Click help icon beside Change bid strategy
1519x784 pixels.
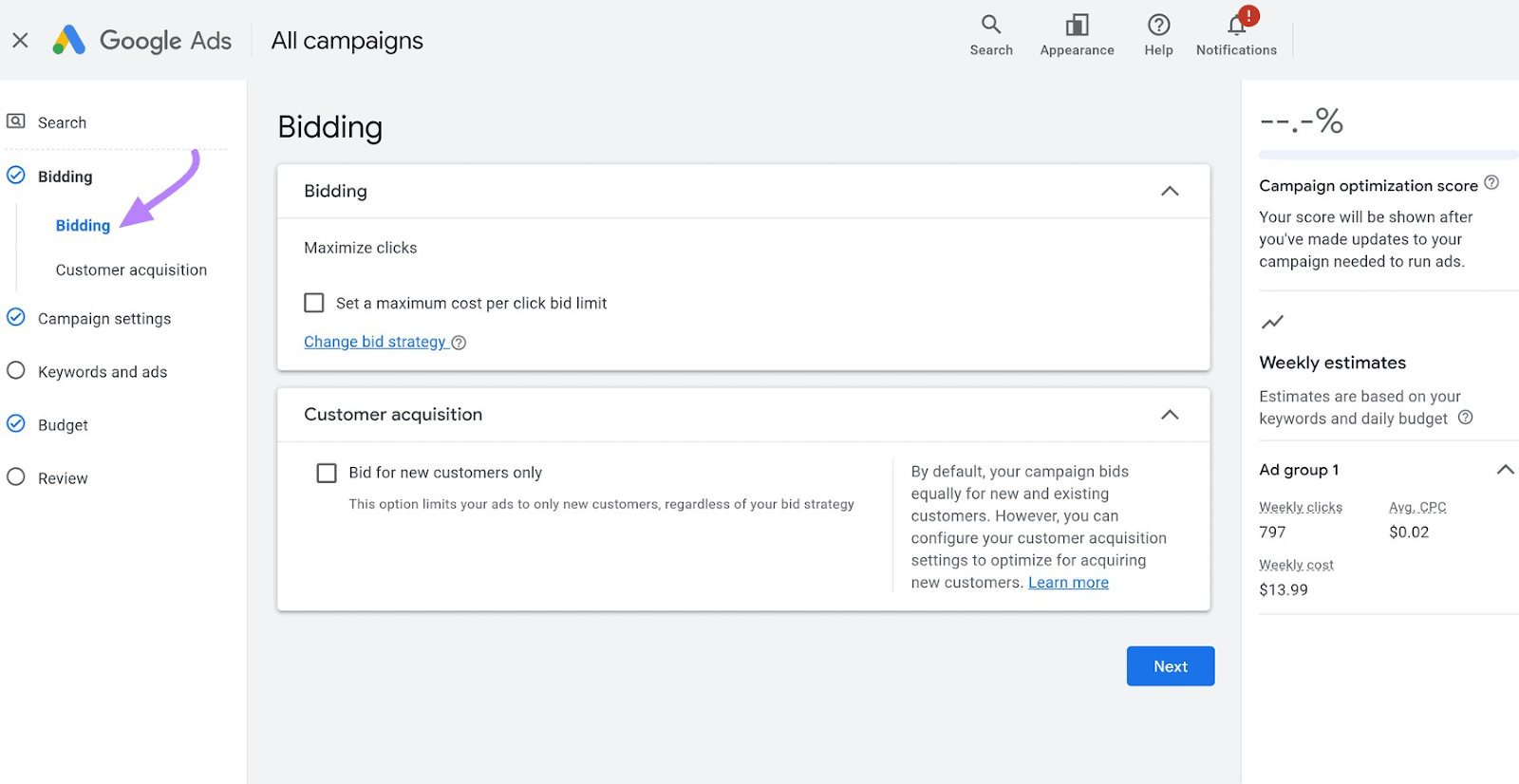tap(459, 343)
